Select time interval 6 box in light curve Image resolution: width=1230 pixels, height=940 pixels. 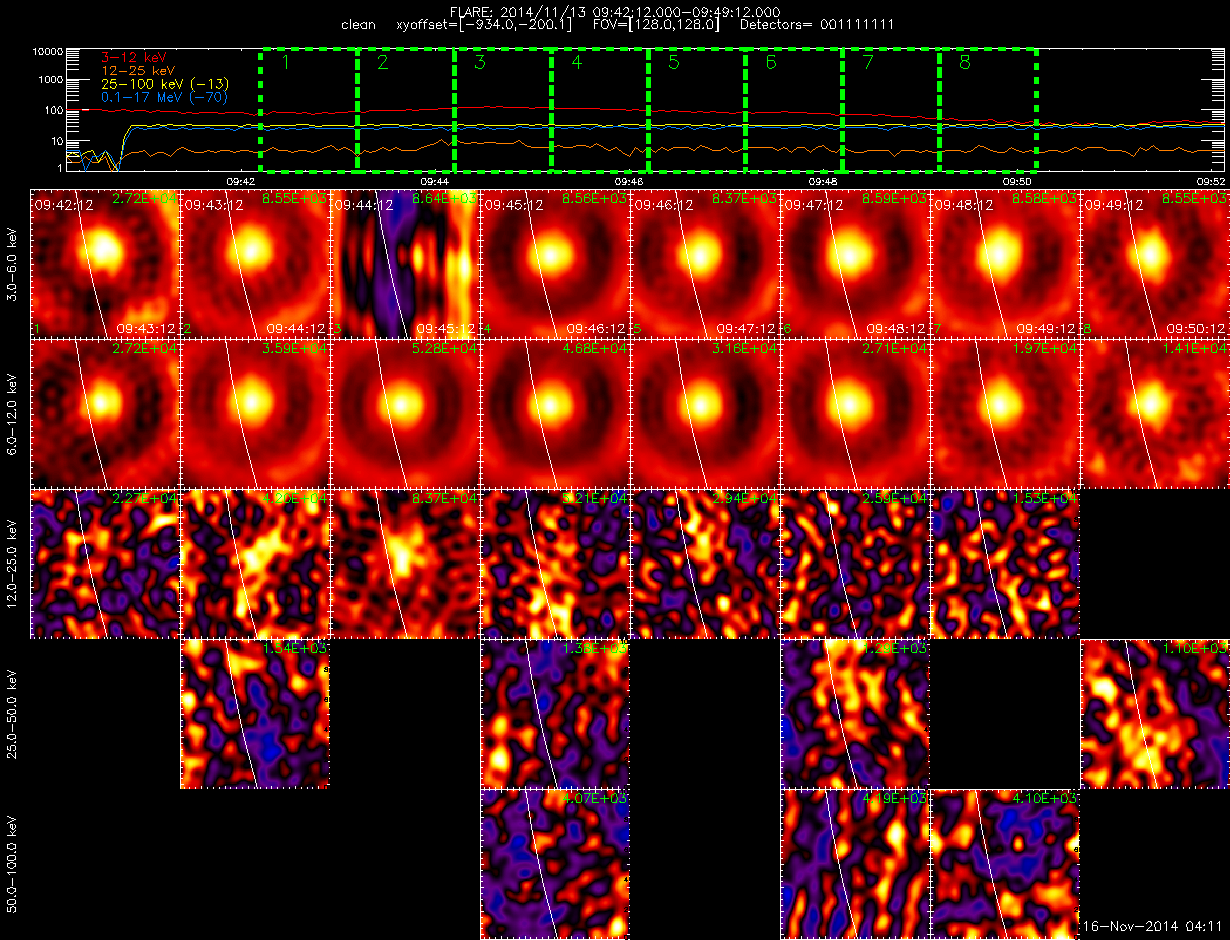coord(794,109)
